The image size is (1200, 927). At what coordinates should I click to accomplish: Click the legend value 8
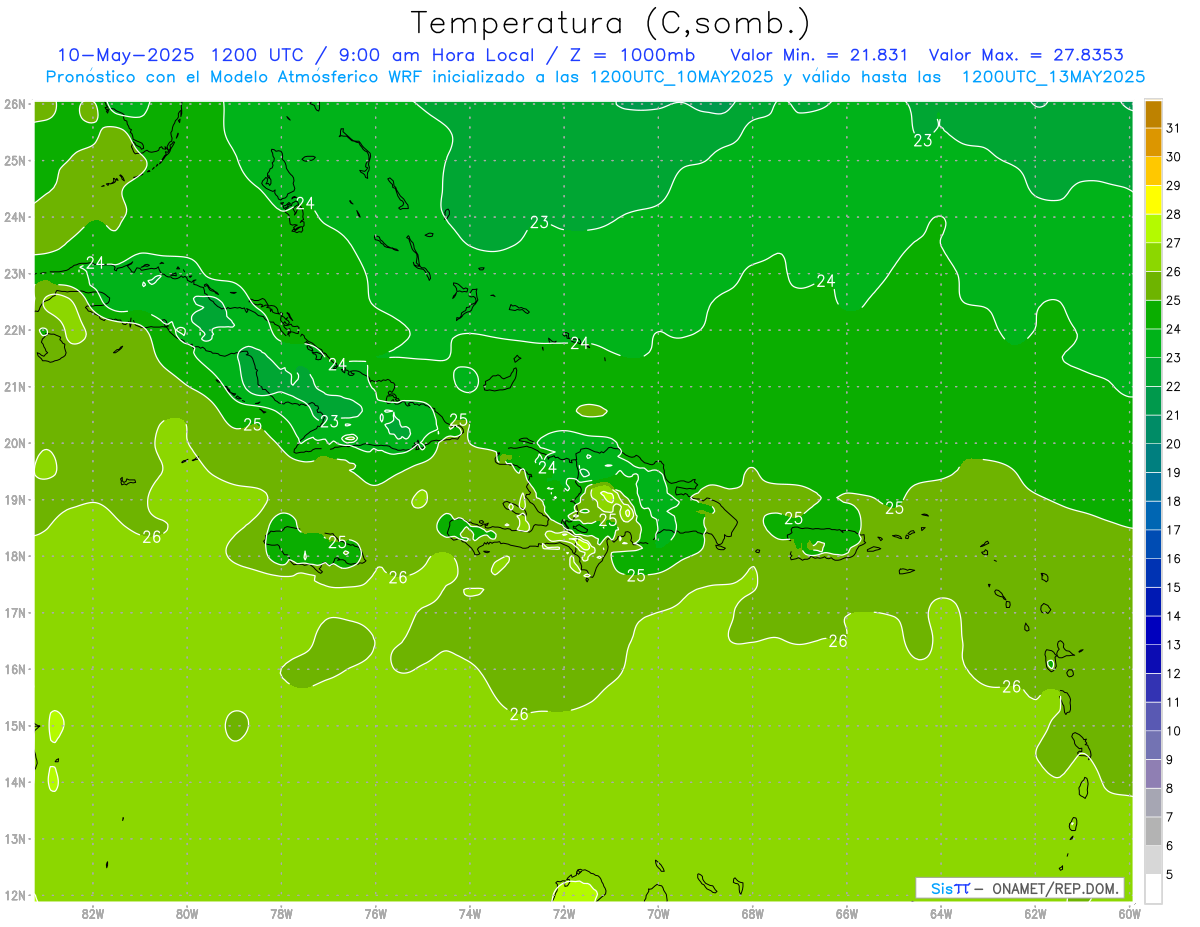tap(1170, 789)
